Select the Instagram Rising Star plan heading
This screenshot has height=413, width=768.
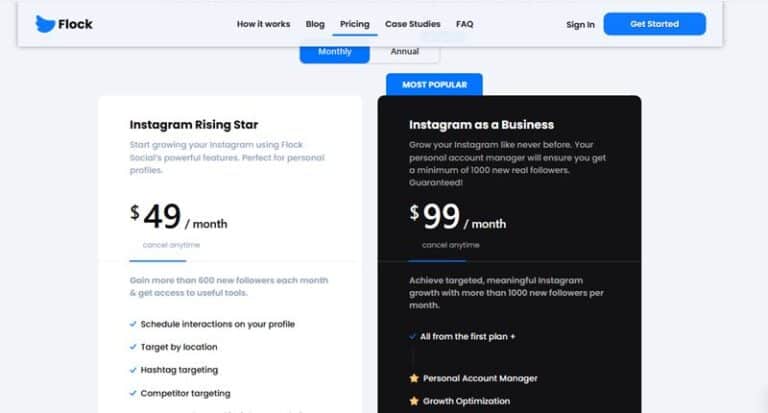coord(193,125)
